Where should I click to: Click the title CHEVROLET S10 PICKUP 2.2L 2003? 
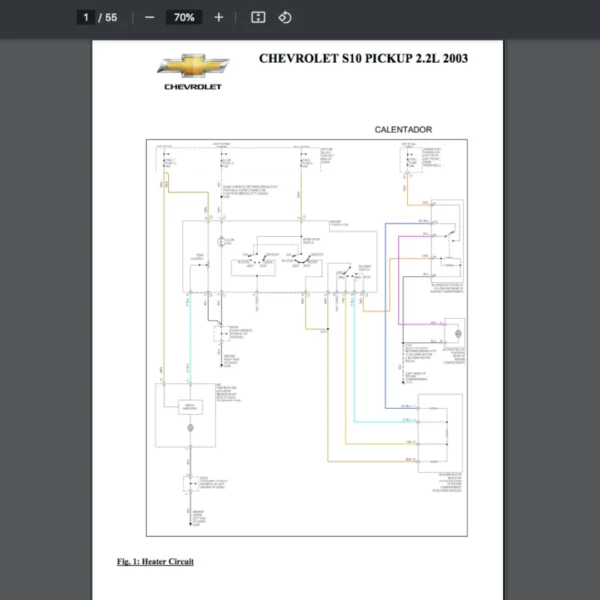point(363,58)
